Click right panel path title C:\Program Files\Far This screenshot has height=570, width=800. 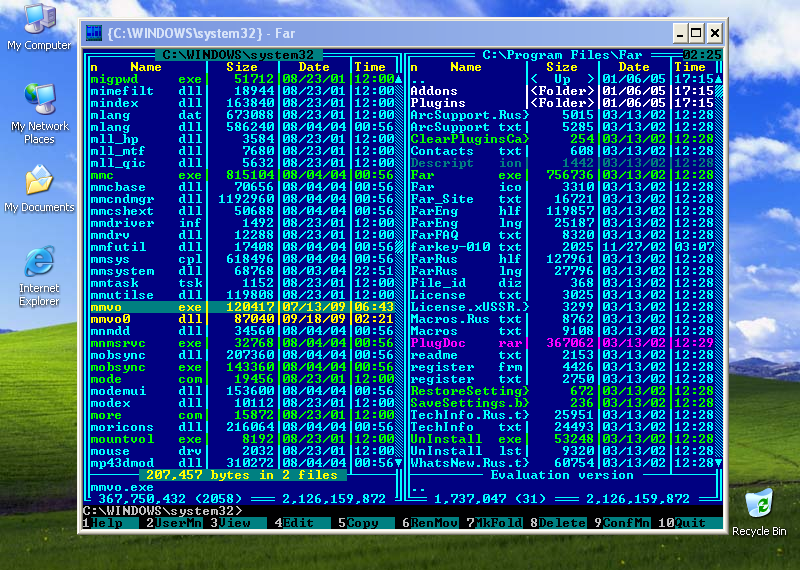562,55
